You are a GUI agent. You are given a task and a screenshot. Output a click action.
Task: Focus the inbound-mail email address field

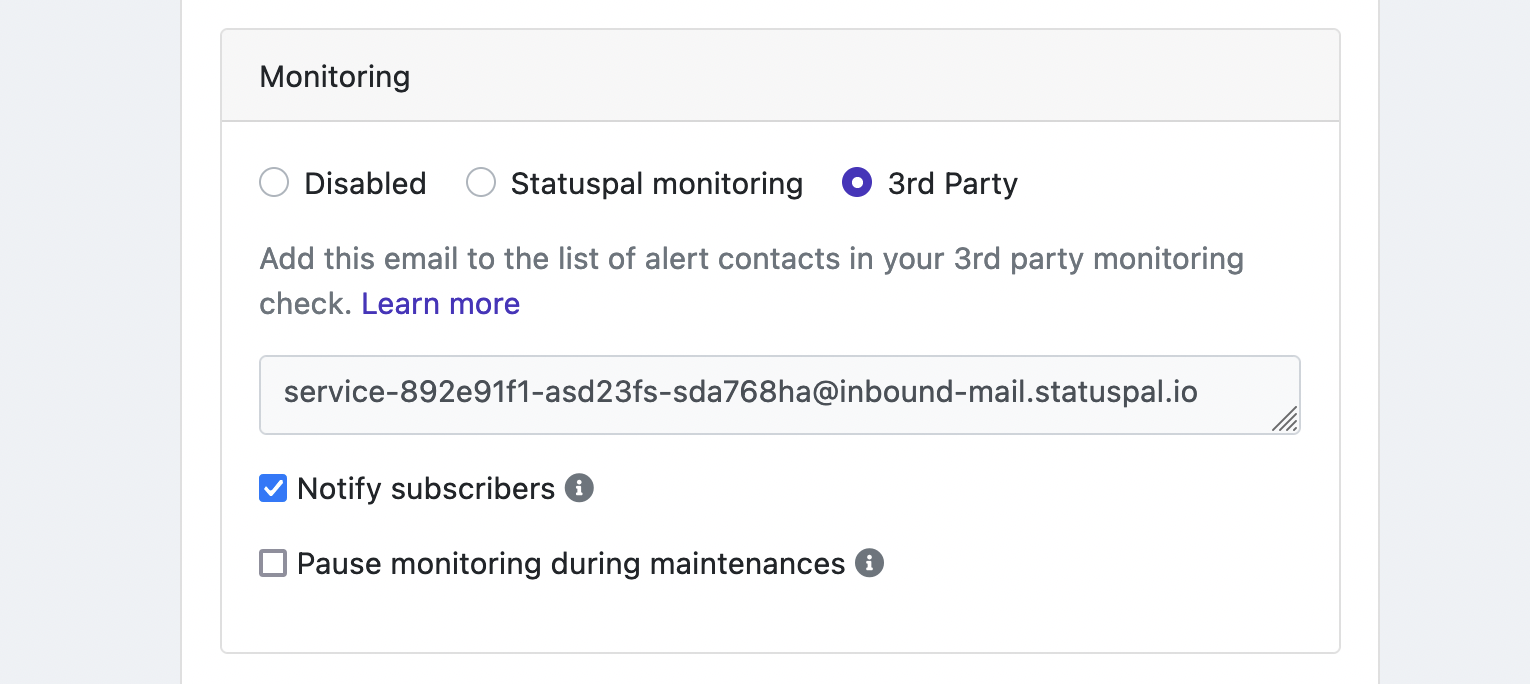click(x=780, y=395)
